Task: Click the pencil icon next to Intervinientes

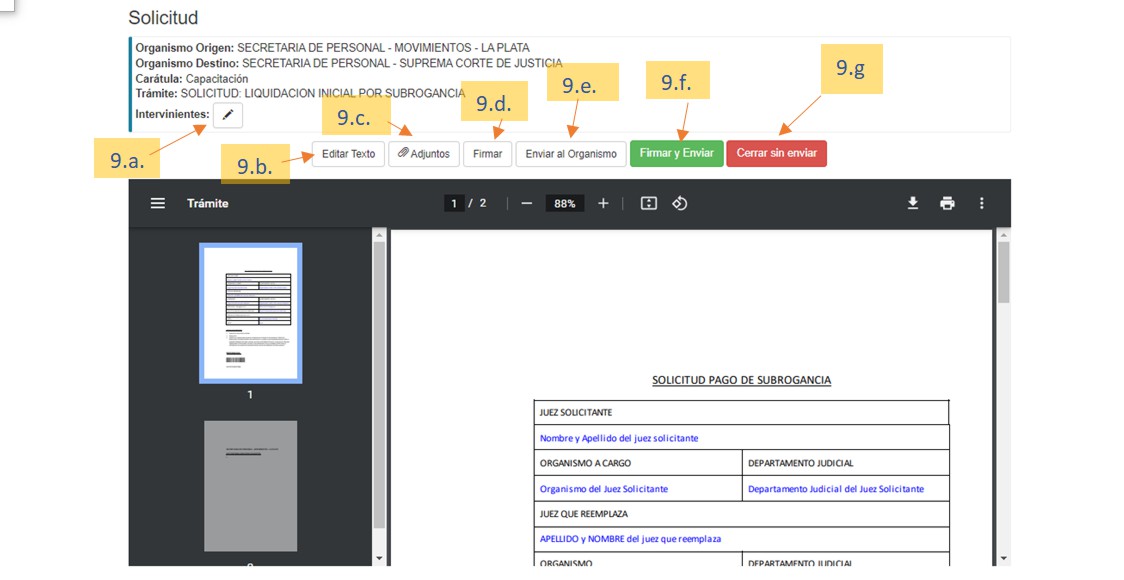Action: 227,115
